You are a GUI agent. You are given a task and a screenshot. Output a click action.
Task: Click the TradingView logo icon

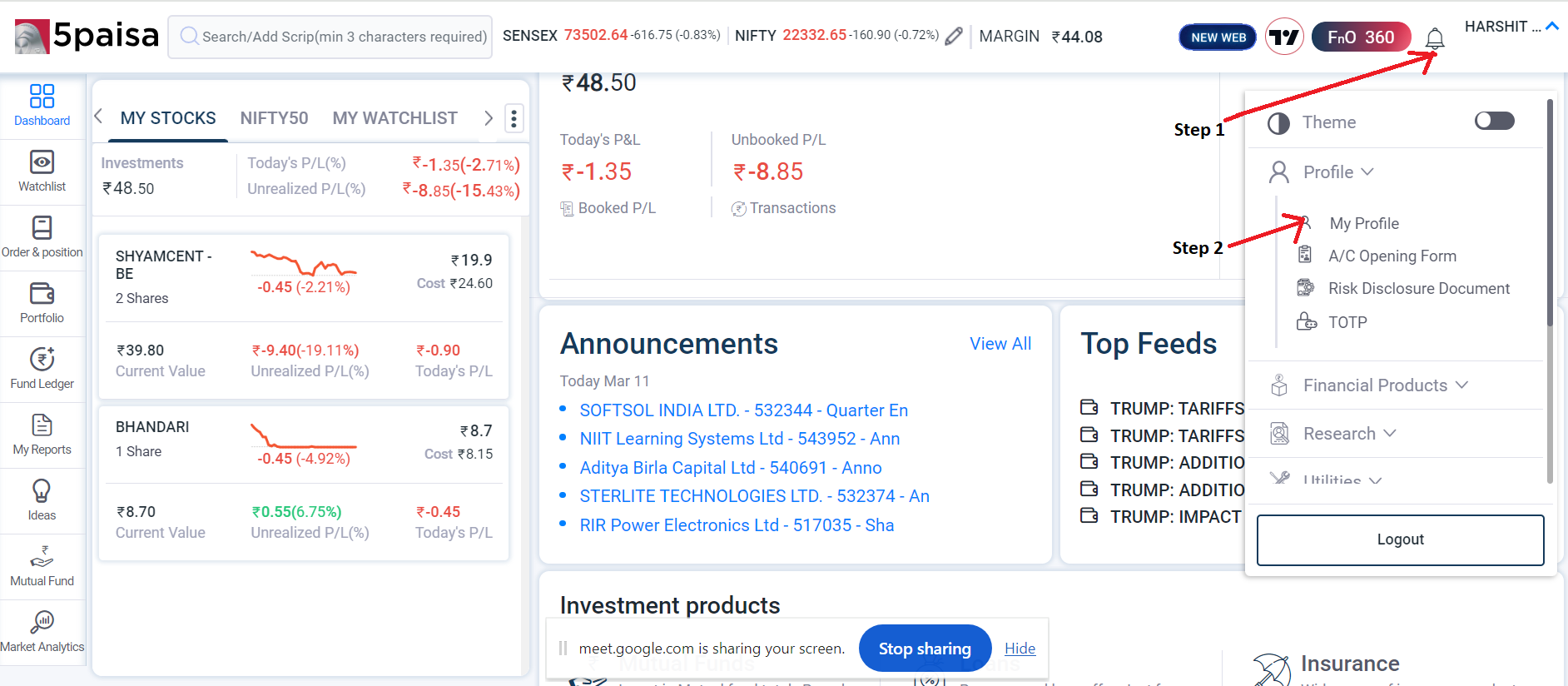[x=1284, y=37]
